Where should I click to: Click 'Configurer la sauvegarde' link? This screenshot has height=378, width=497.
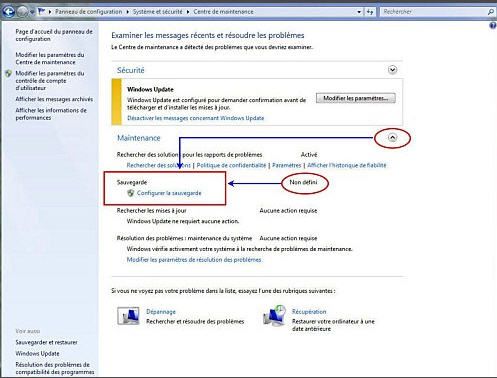point(169,193)
